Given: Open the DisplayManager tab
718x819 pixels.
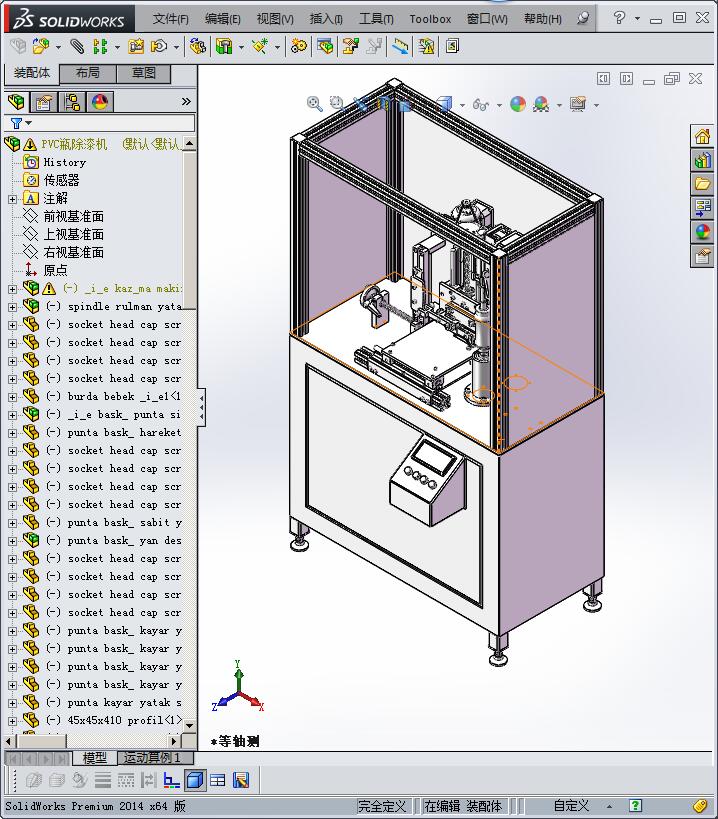Looking at the screenshot, I should 99,101.
